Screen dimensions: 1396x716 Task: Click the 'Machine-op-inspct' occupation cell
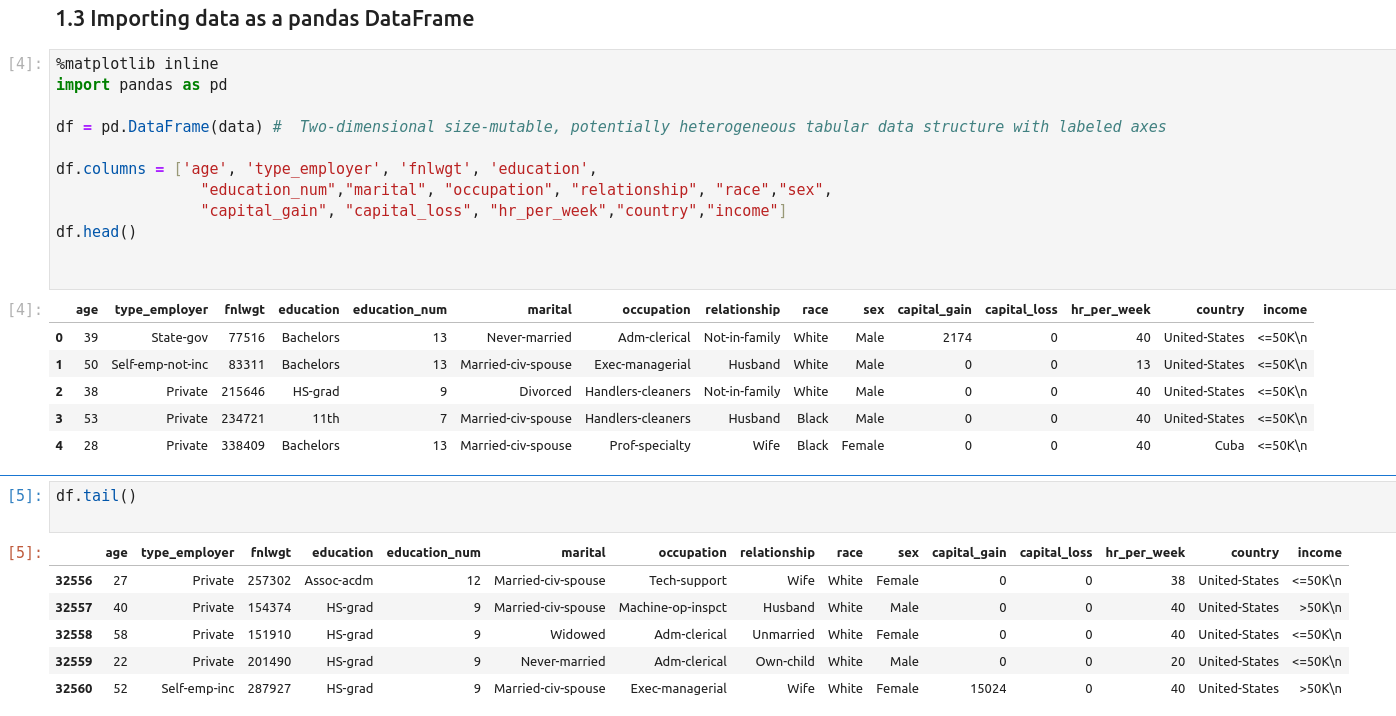(x=672, y=607)
